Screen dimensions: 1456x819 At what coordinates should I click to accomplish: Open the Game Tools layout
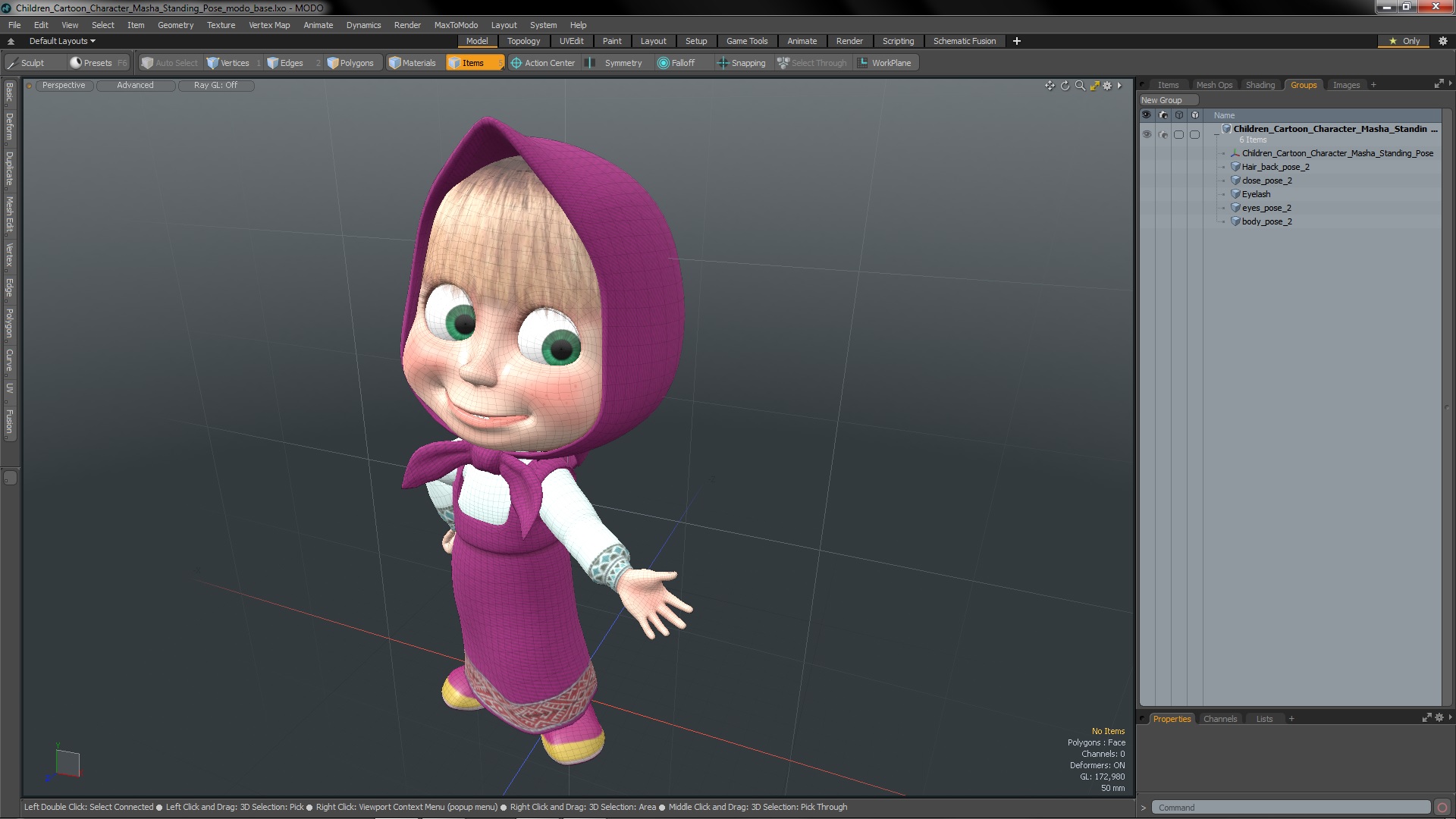[x=747, y=41]
